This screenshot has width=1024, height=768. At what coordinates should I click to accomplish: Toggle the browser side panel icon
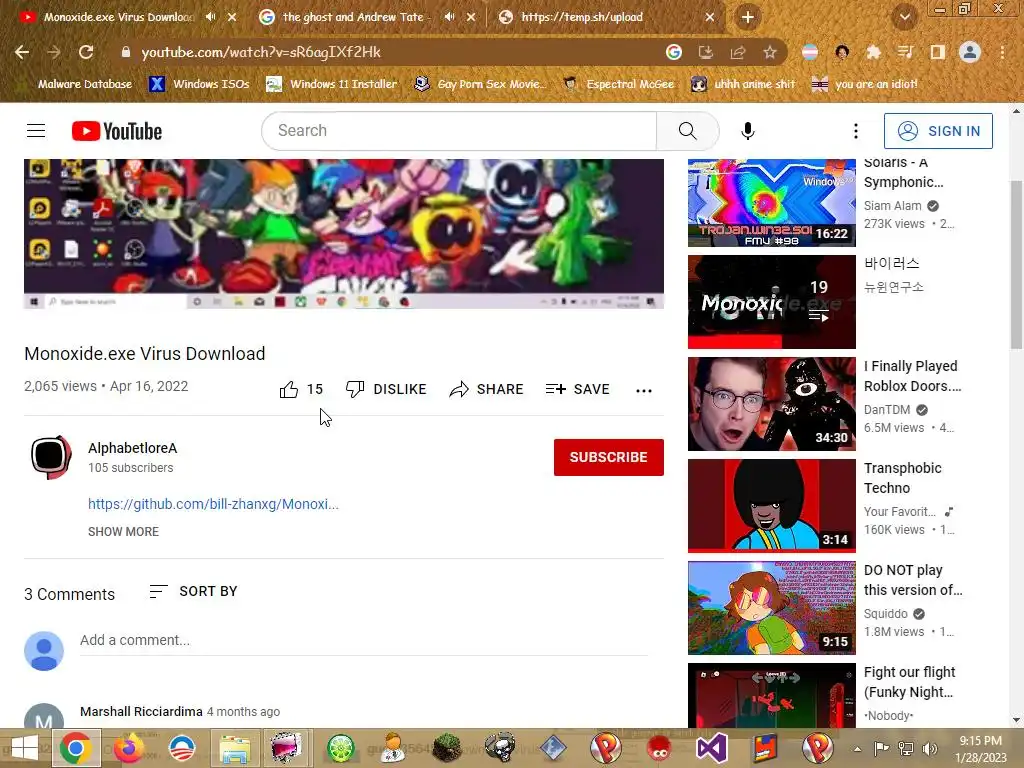pyautogui.click(x=938, y=52)
